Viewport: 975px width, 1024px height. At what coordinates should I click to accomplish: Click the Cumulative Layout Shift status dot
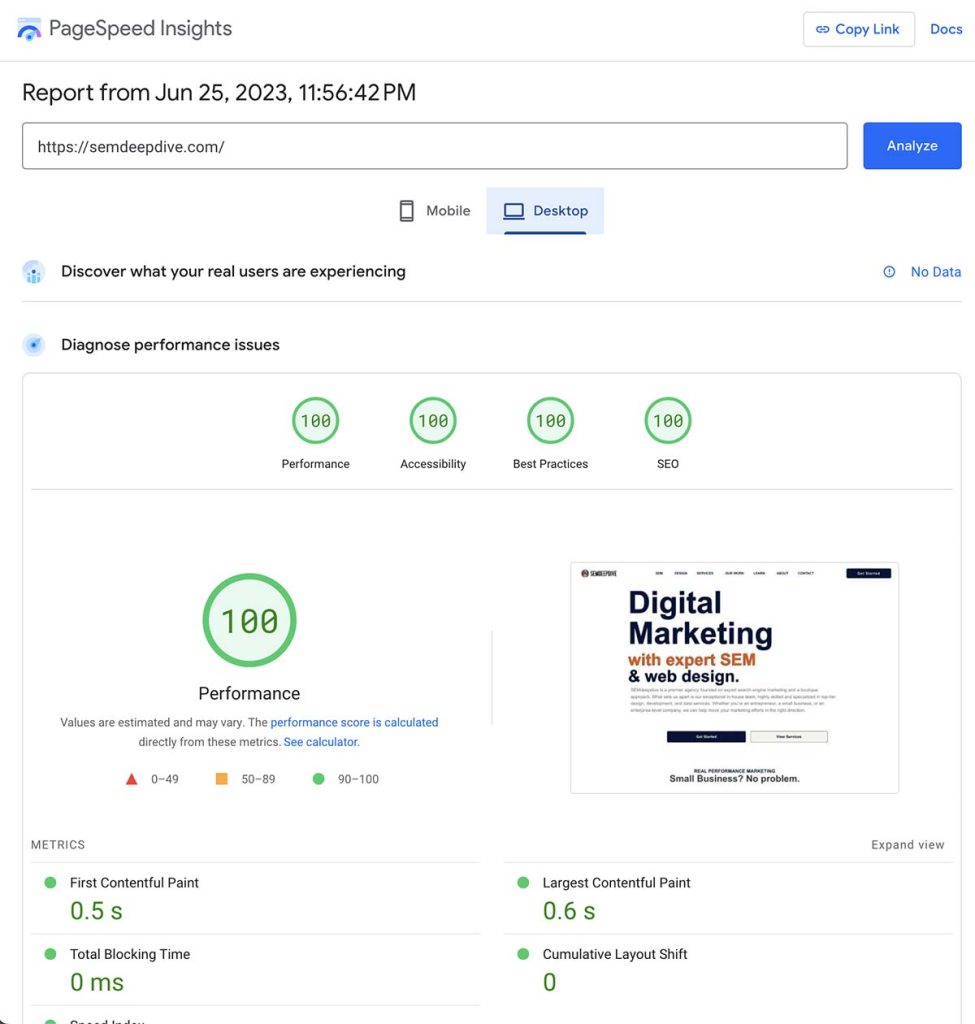[523, 953]
